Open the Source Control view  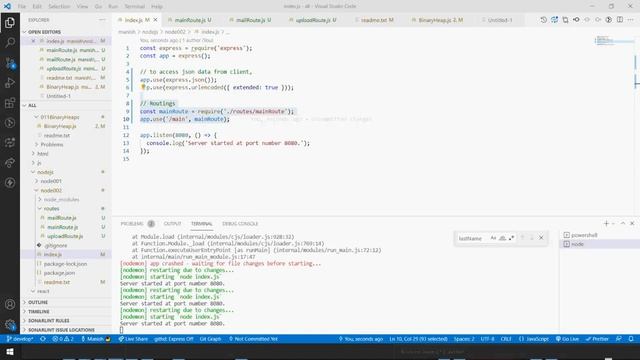coord(10,63)
